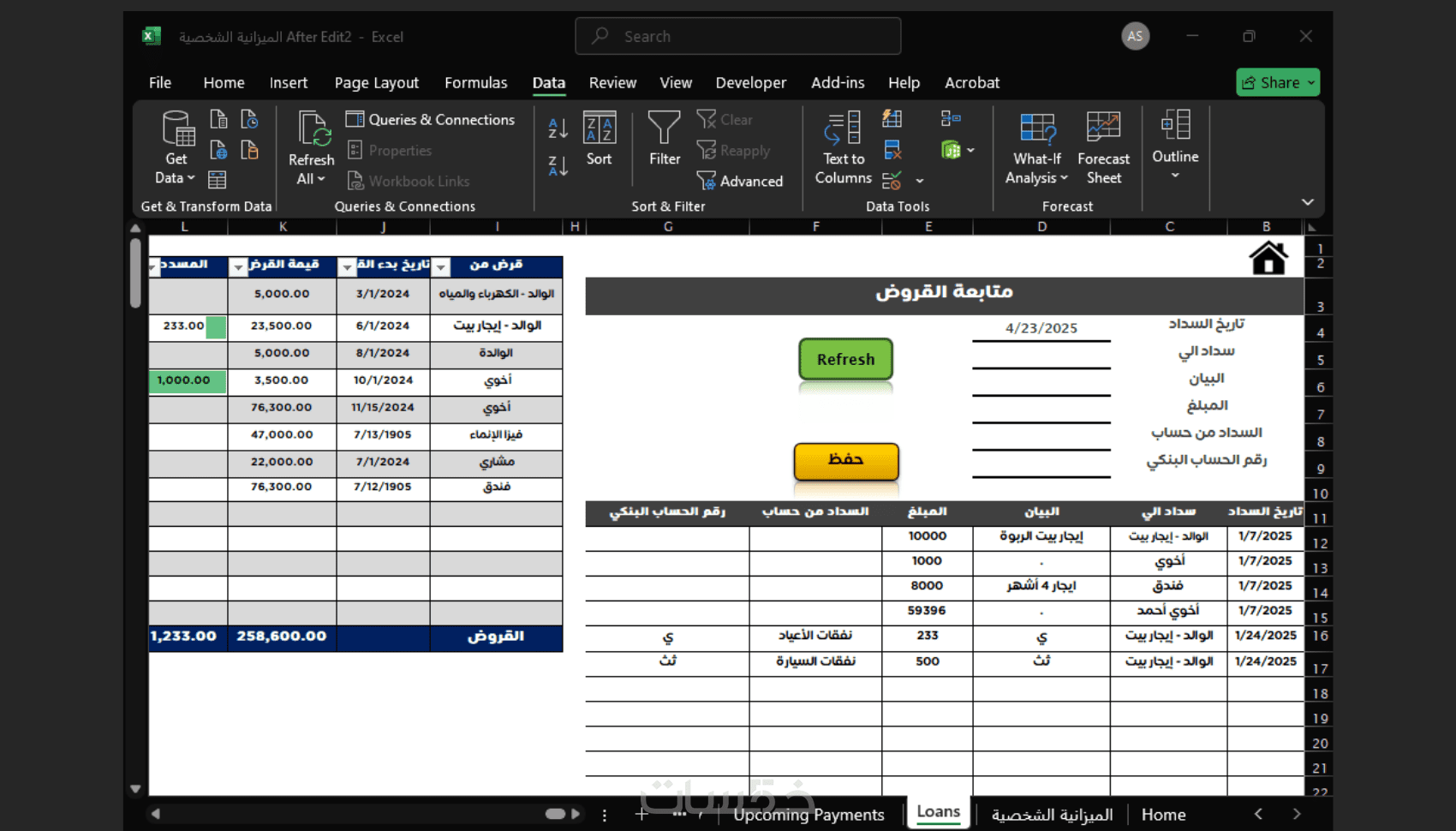Viewport: 1456px width, 831px height.
Task: Click Data Validation icon
Action: pos(892,181)
